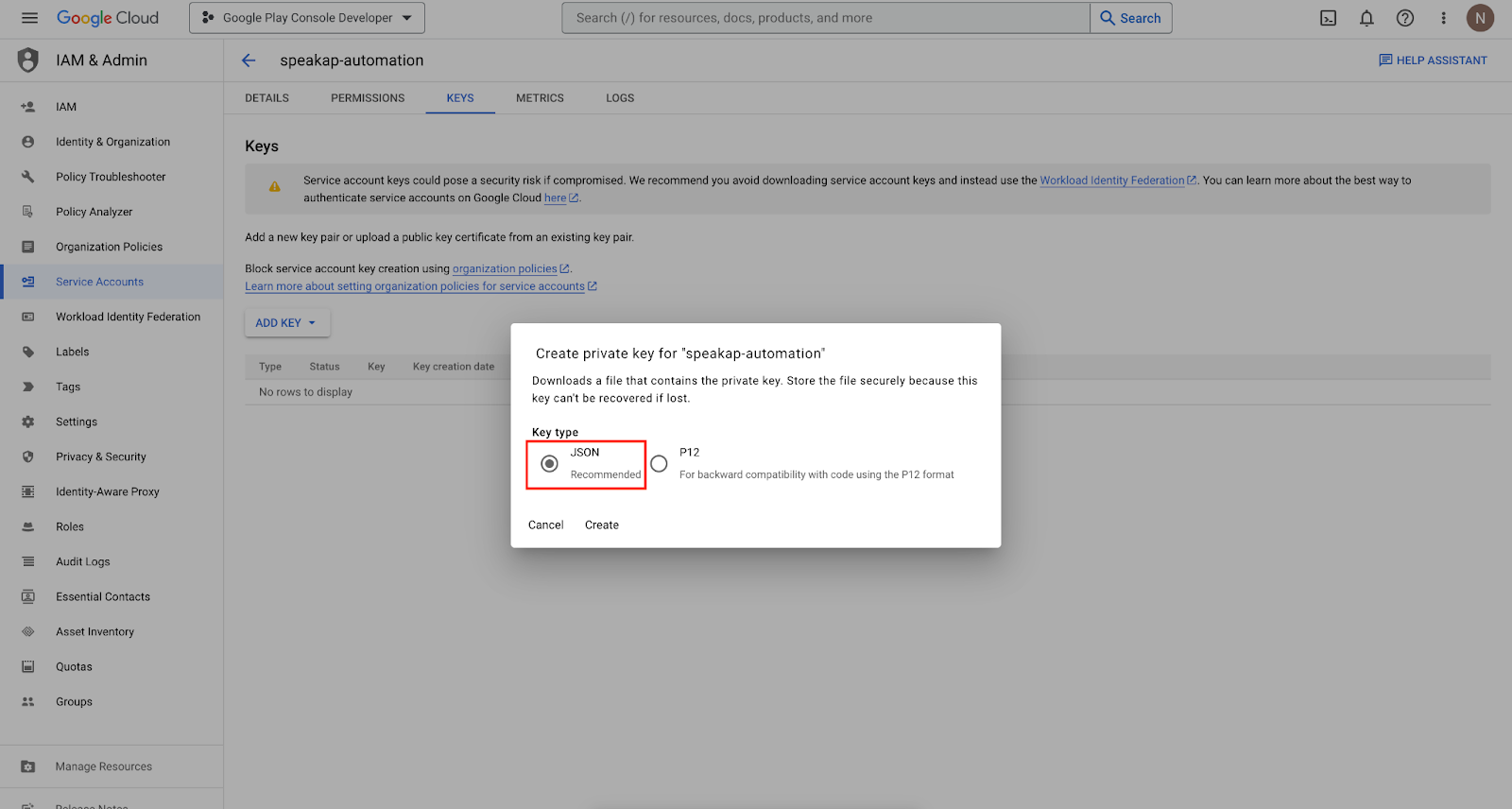Expand the ADD KEY dropdown
The height and width of the screenshot is (809, 1512).
pyautogui.click(x=287, y=323)
